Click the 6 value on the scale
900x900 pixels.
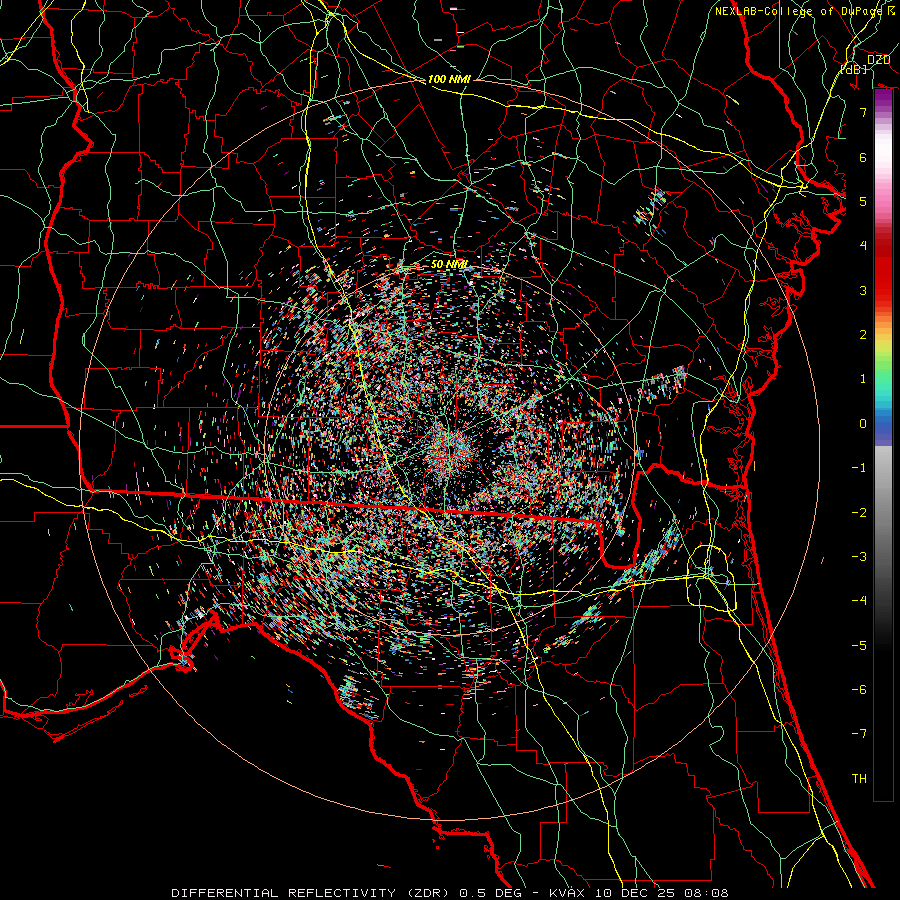point(863,157)
